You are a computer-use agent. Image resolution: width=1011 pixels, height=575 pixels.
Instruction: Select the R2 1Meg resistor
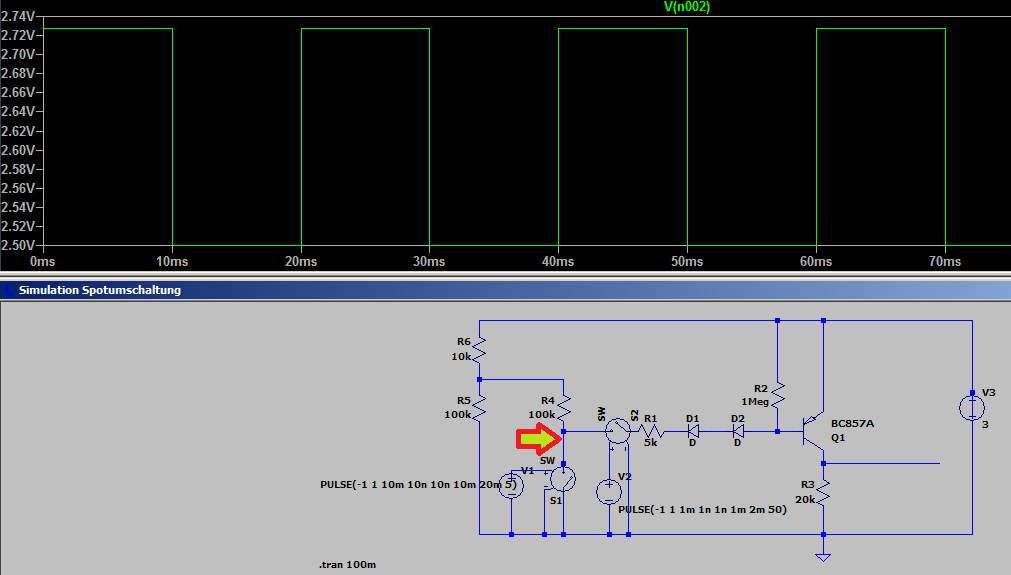click(x=778, y=395)
